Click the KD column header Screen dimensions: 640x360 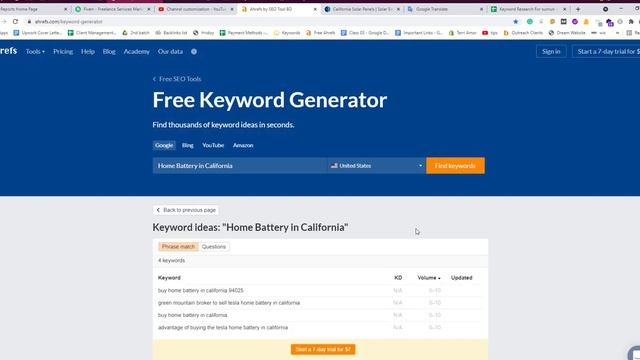(398, 278)
